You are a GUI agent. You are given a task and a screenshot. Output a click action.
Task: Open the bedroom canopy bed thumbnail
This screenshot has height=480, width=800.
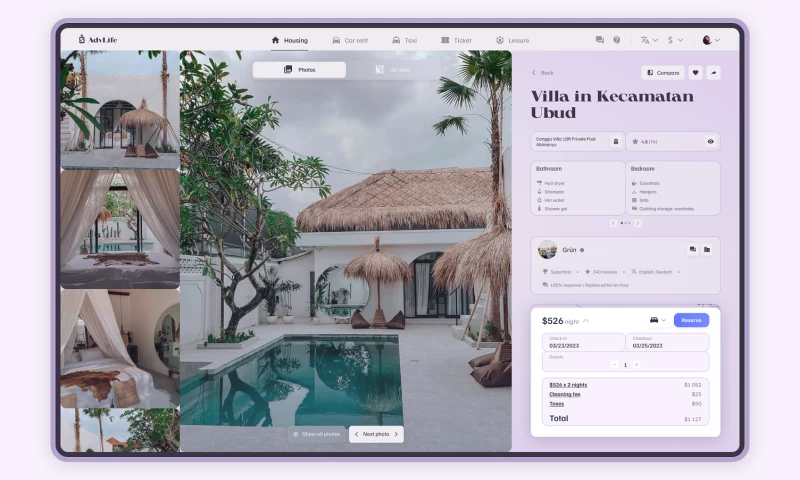click(x=120, y=348)
